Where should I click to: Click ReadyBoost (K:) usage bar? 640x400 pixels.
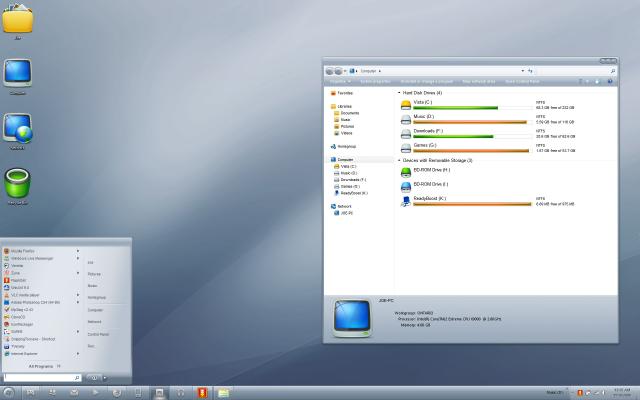tap(473, 204)
